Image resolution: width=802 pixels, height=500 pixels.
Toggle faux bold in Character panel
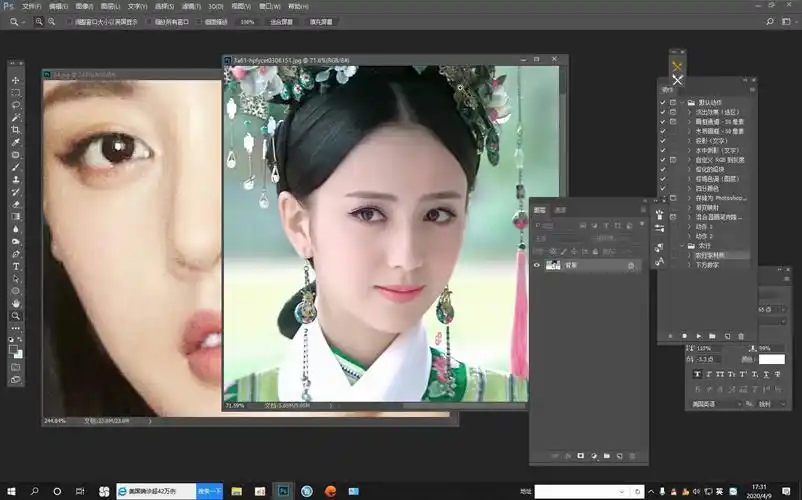[x=697, y=374]
